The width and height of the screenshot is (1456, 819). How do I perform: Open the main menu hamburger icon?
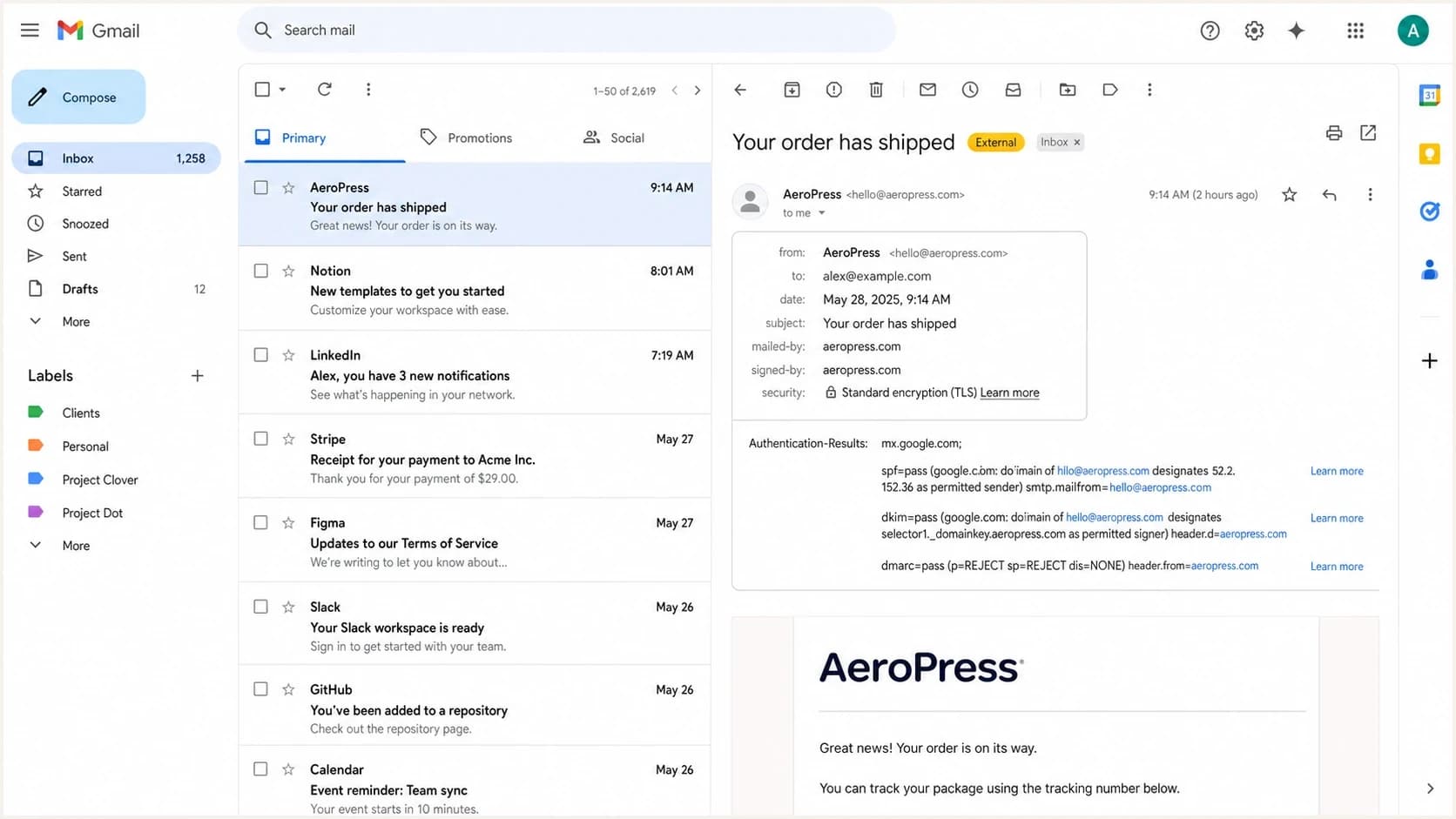point(30,30)
